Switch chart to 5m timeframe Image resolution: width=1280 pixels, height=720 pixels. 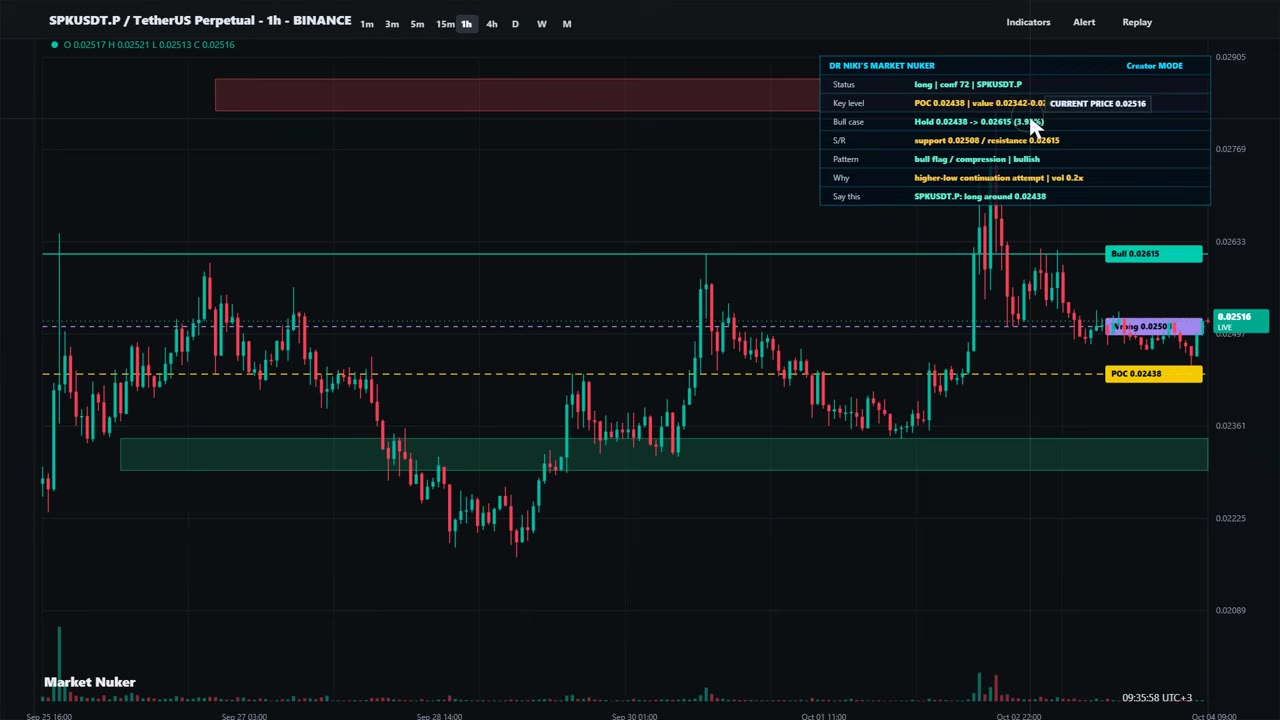pos(417,24)
